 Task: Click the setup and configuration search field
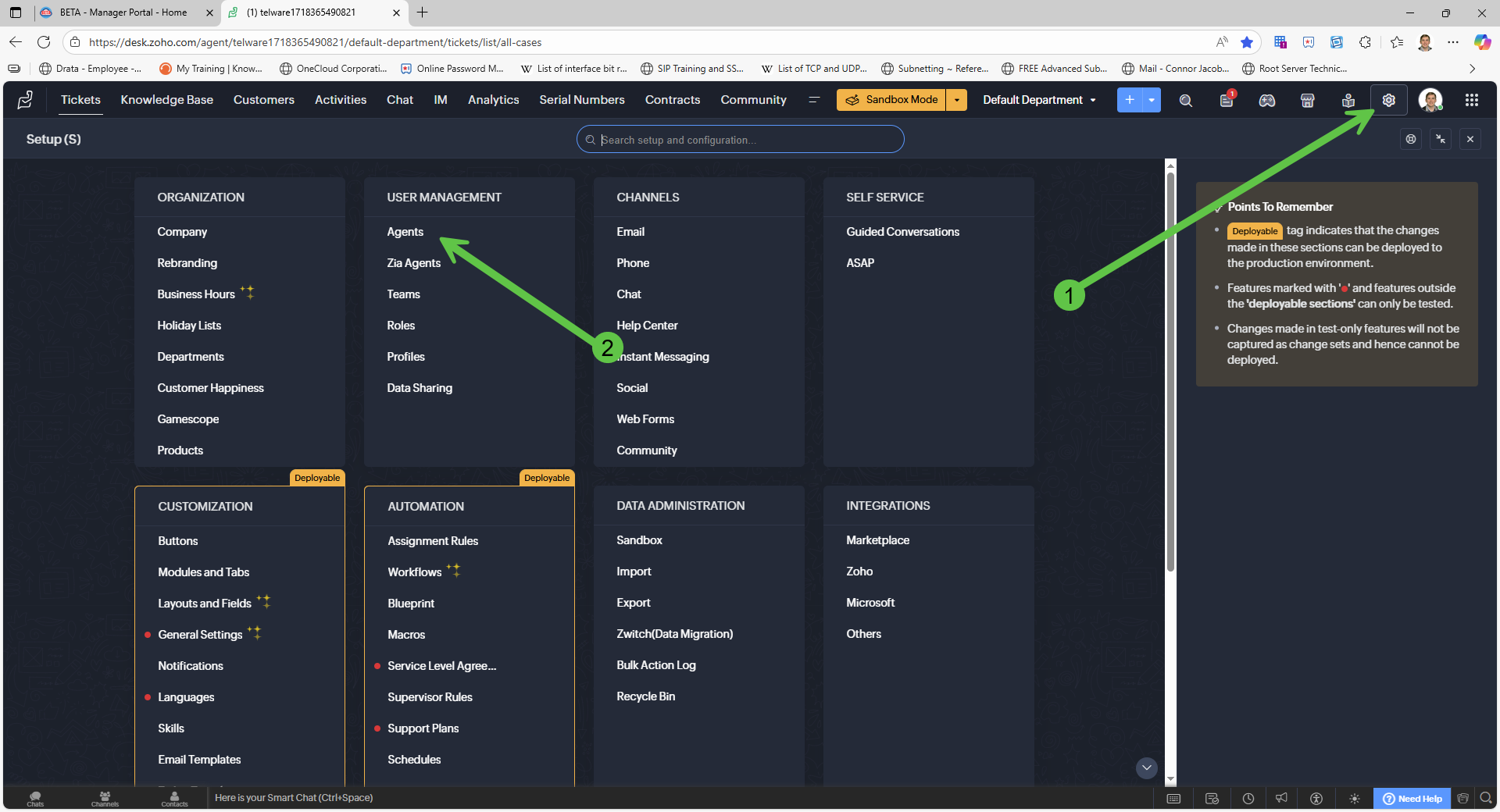coord(740,140)
